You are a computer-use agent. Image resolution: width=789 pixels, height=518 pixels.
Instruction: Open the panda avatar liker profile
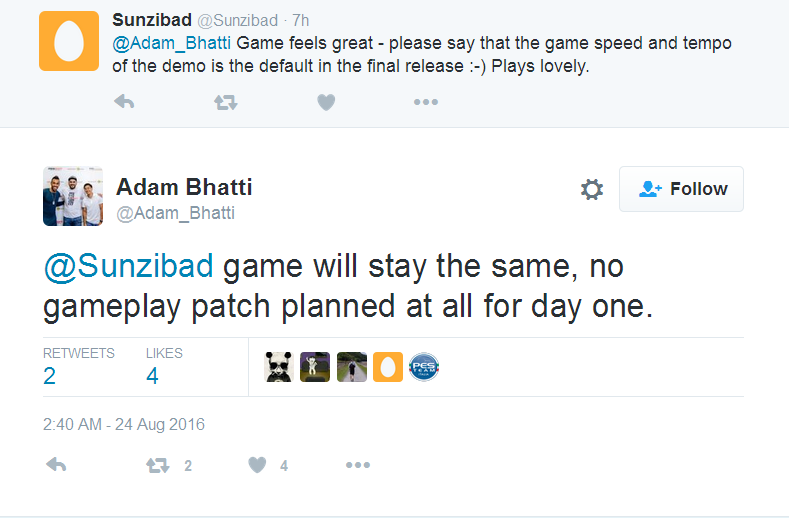279,368
